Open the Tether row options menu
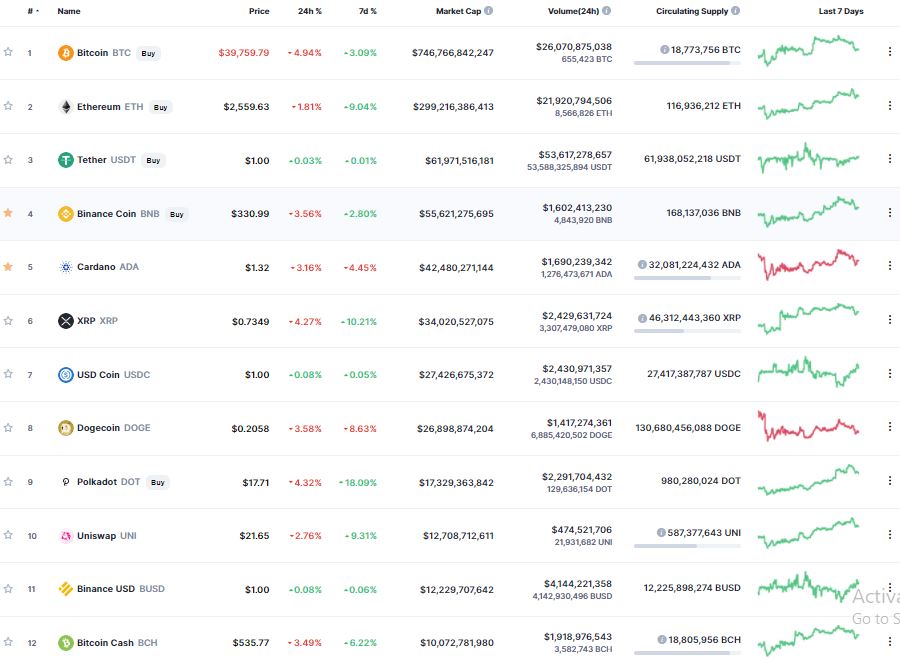The image size is (900, 661). 890,158
